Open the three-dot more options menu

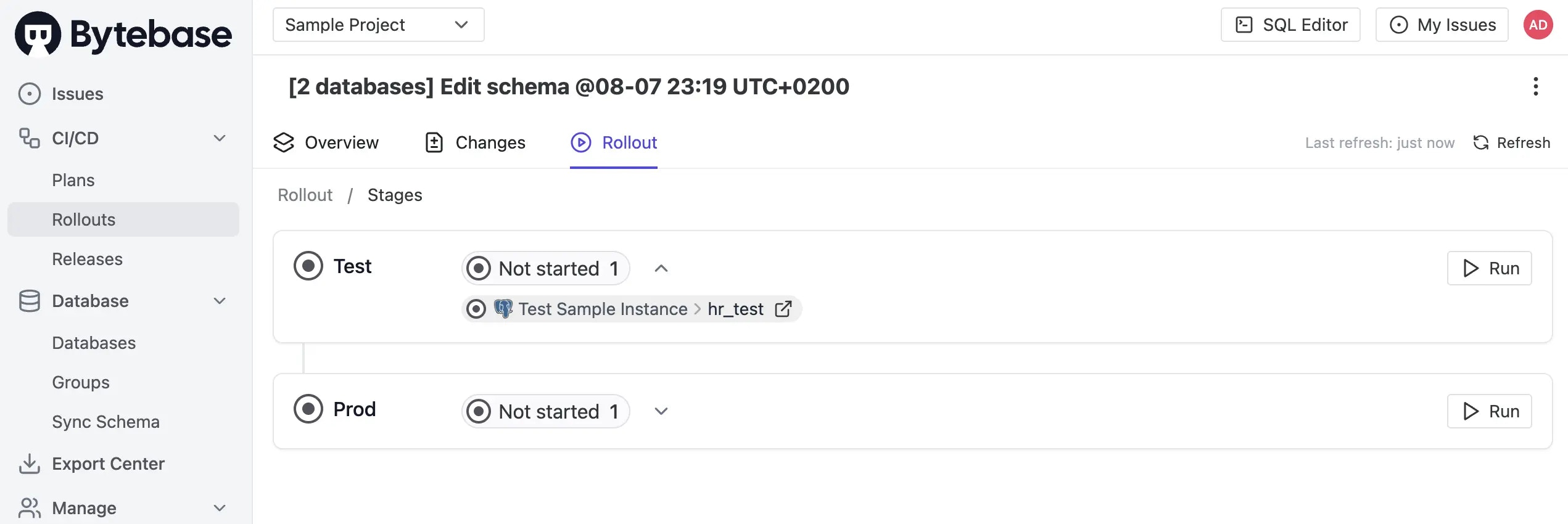click(1535, 86)
